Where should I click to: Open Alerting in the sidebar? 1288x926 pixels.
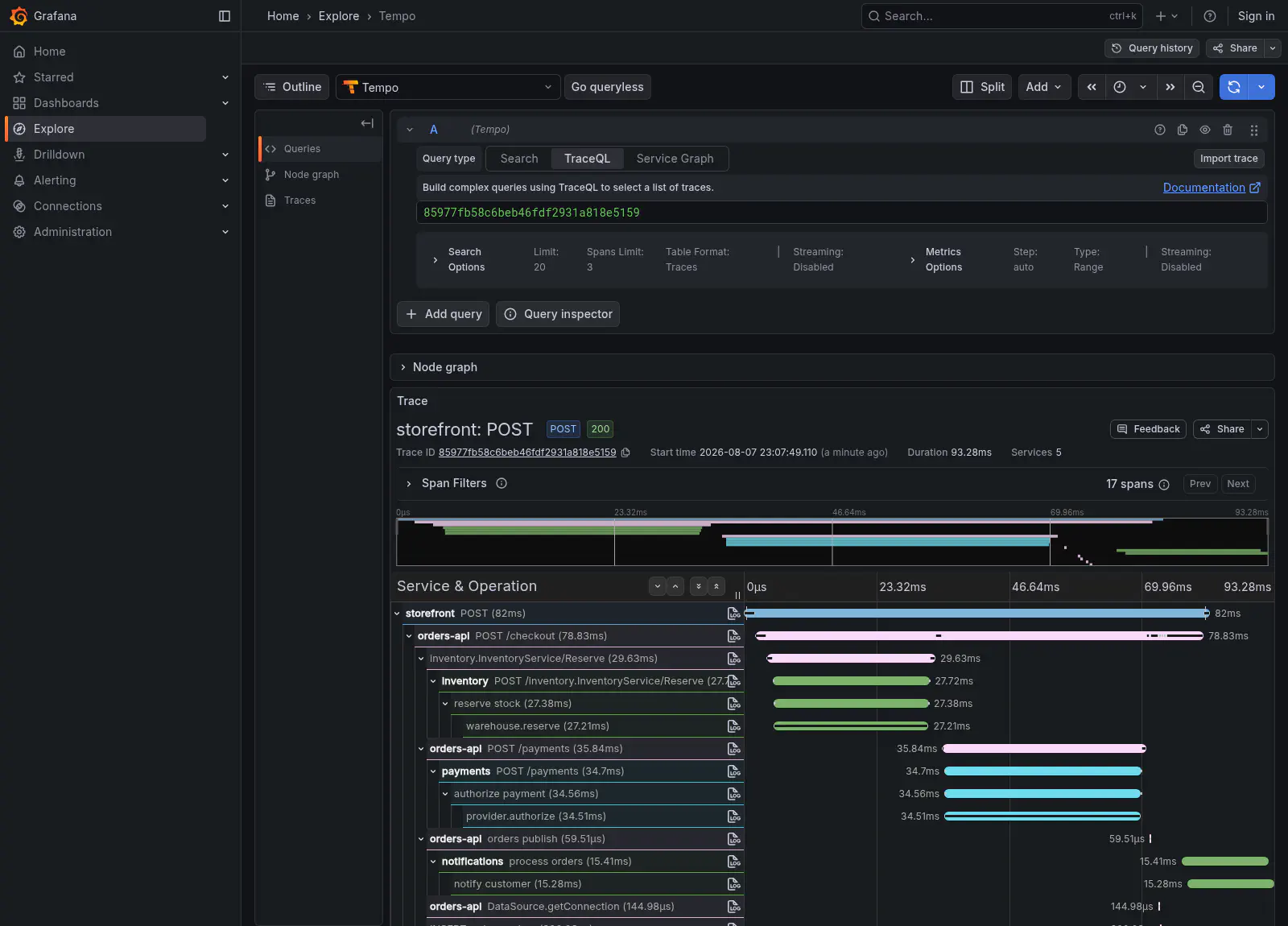pos(55,180)
